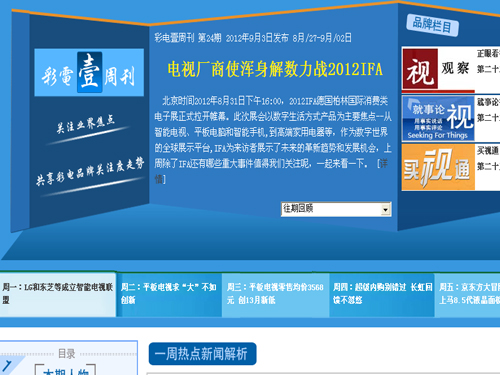Select the red 视观察 brand icon

(420, 69)
